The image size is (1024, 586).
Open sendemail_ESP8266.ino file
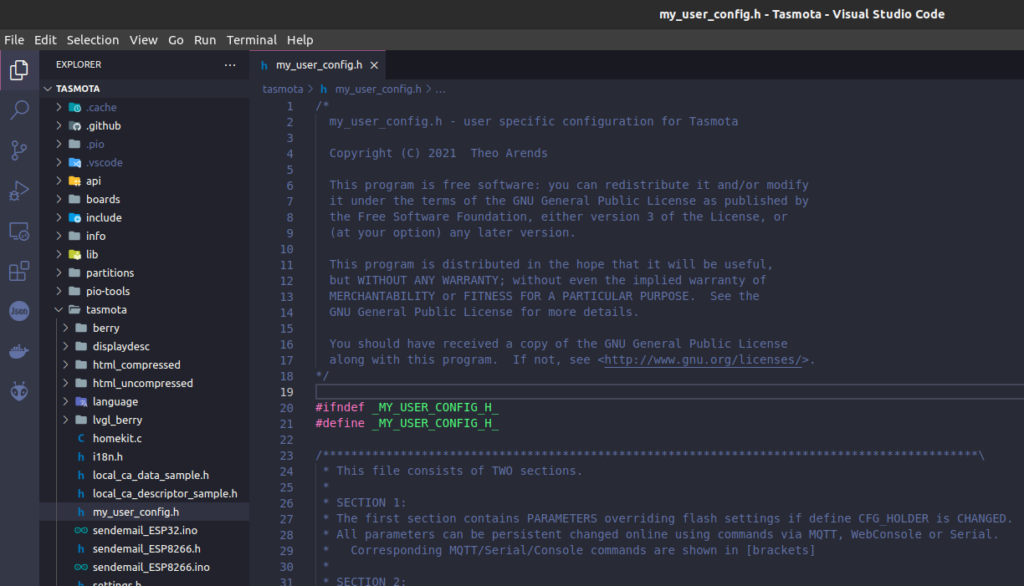144,567
